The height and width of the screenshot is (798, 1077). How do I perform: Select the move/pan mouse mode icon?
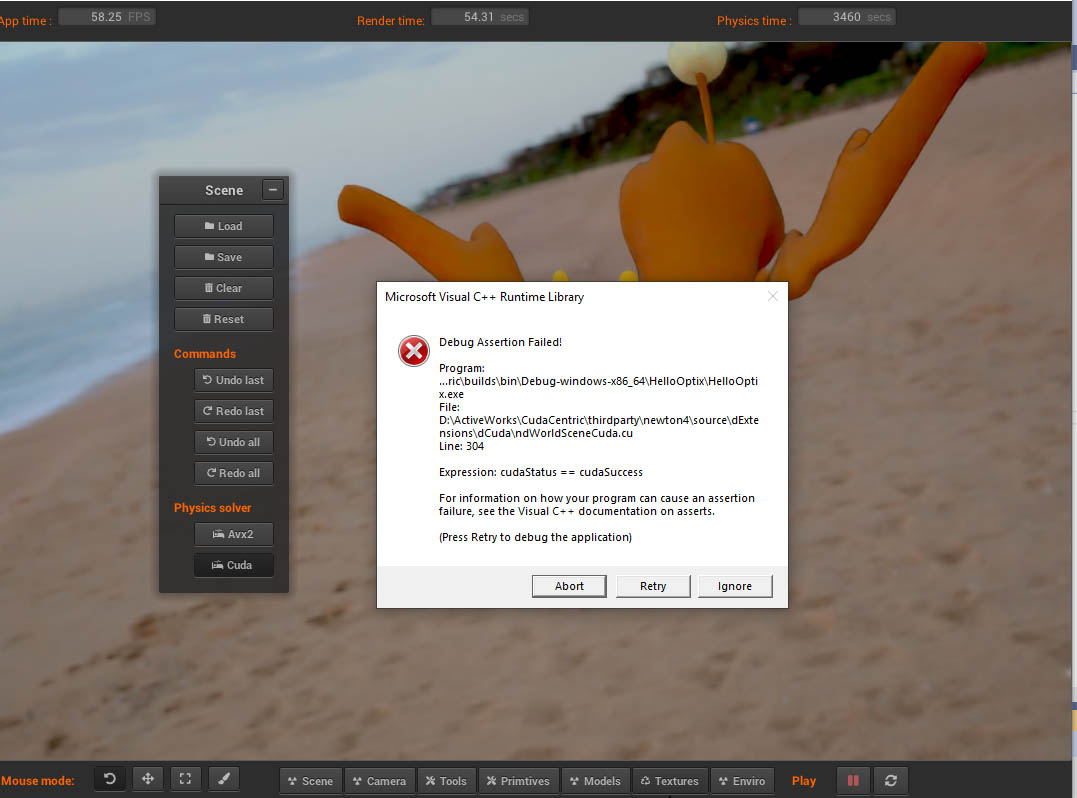[148, 779]
